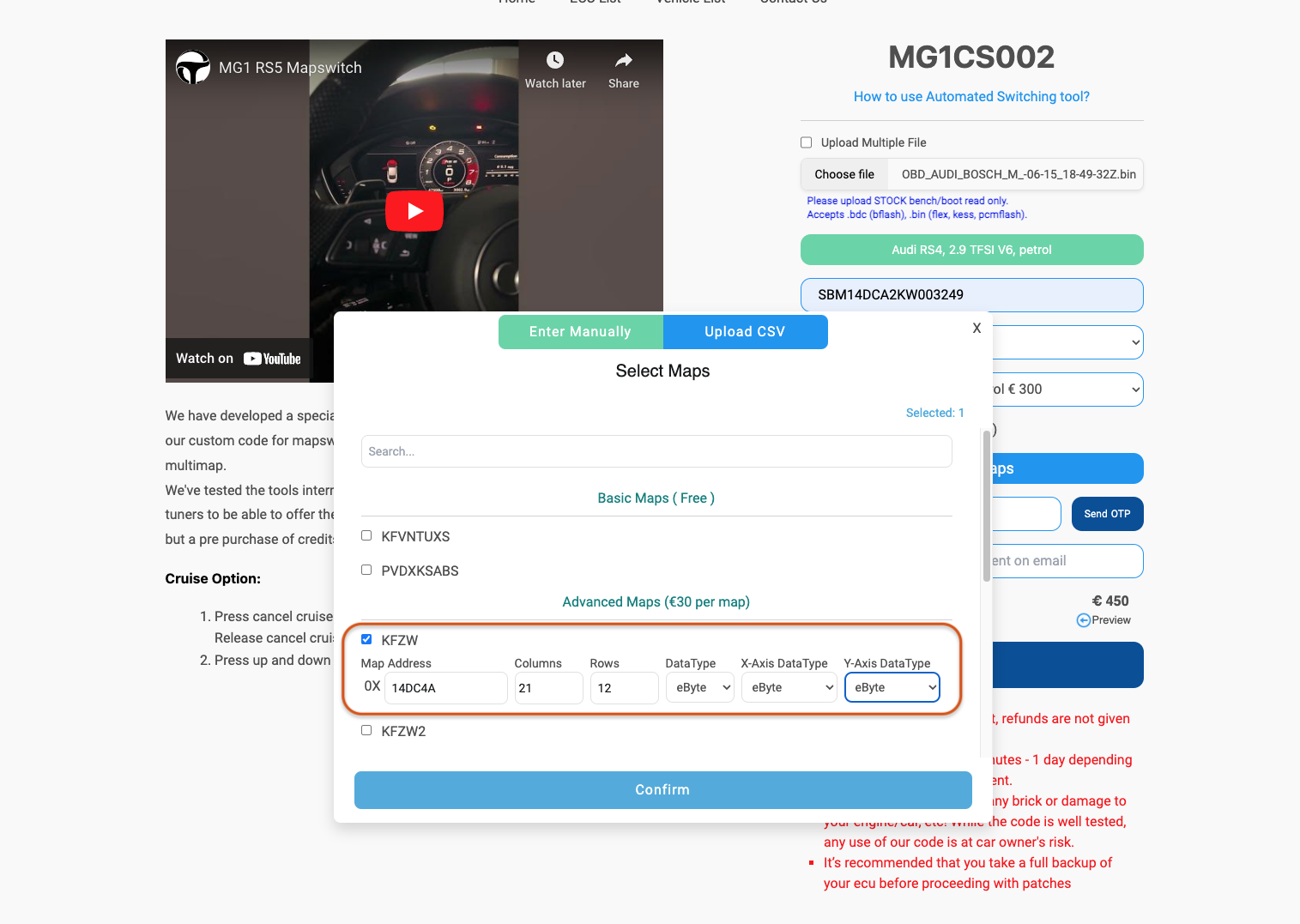The height and width of the screenshot is (924, 1300).
Task: Click the MG1 RS5 Mapswitch video title
Action: (290, 68)
